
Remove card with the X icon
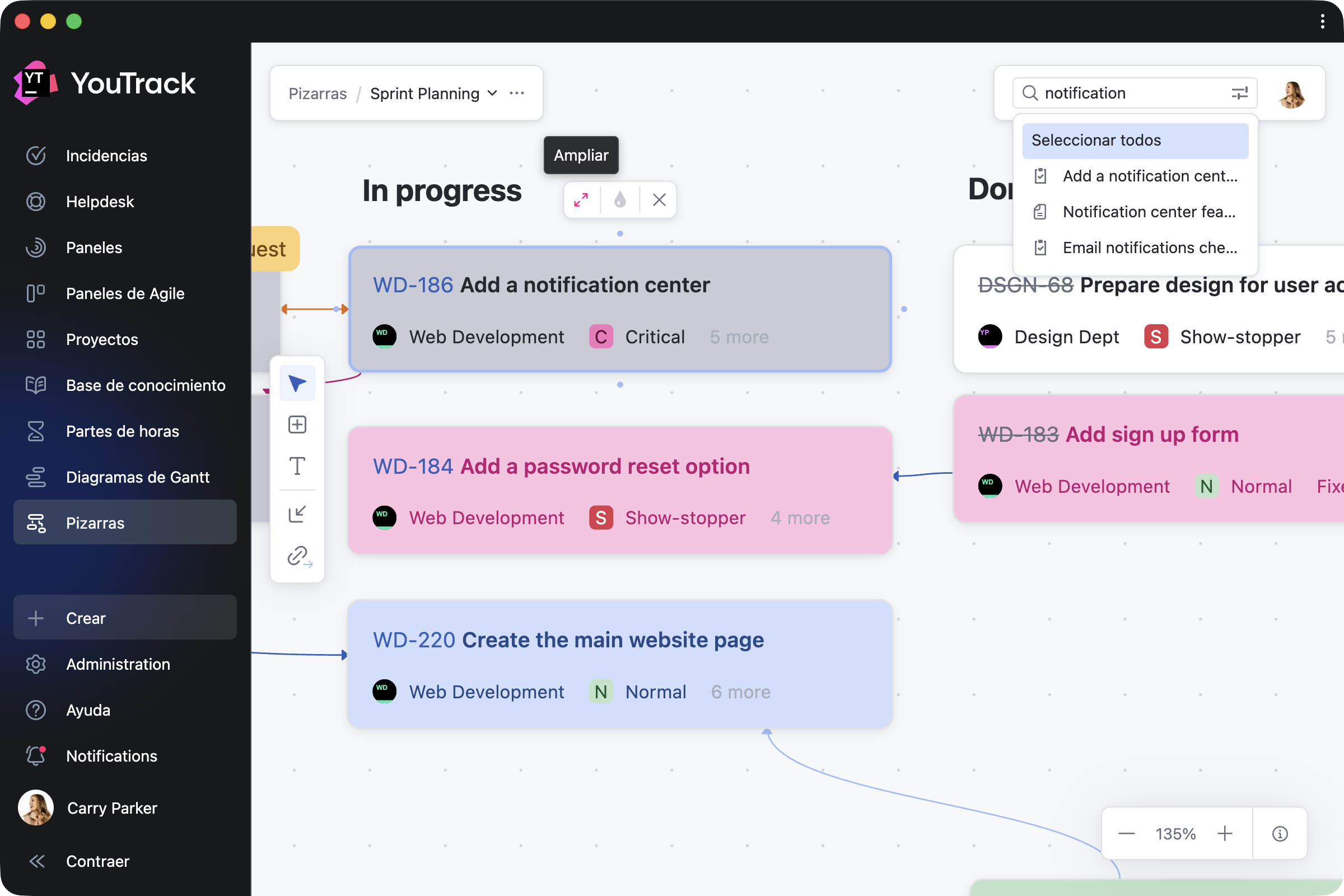pyautogui.click(x=659, y=200)
